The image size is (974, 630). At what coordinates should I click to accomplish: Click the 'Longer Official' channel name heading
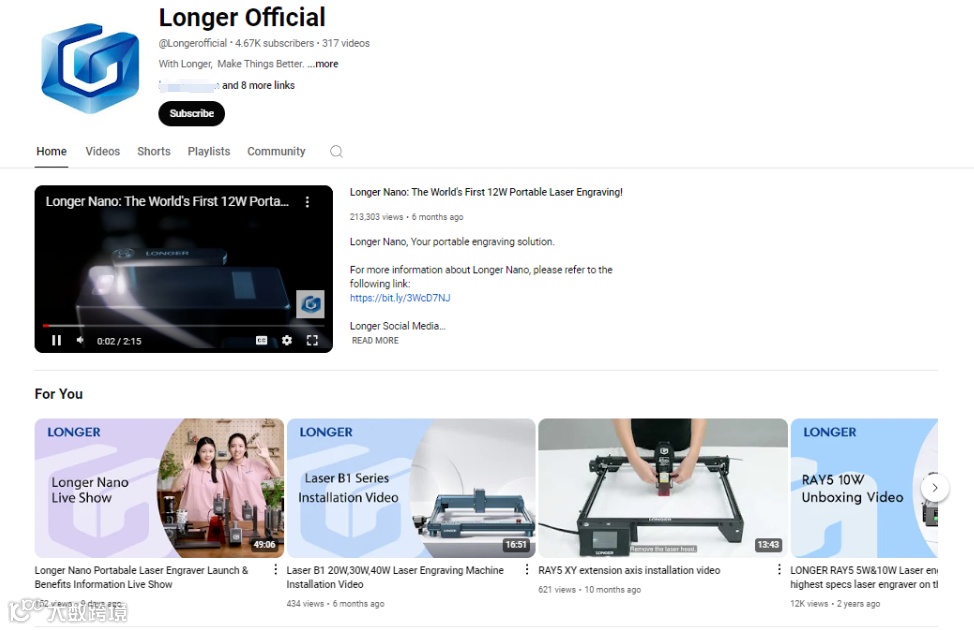pyautogui.click(x=242, y=17)
